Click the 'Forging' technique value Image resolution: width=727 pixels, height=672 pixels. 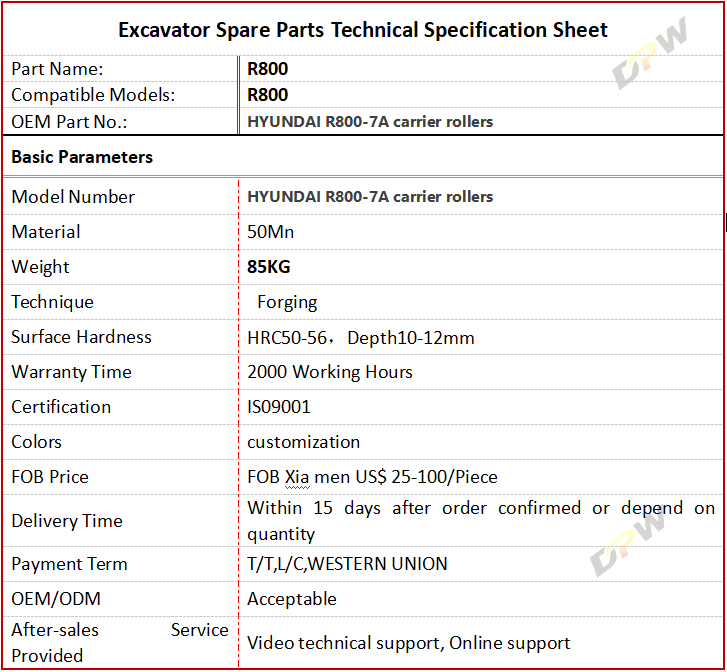(x=287, y=303)
